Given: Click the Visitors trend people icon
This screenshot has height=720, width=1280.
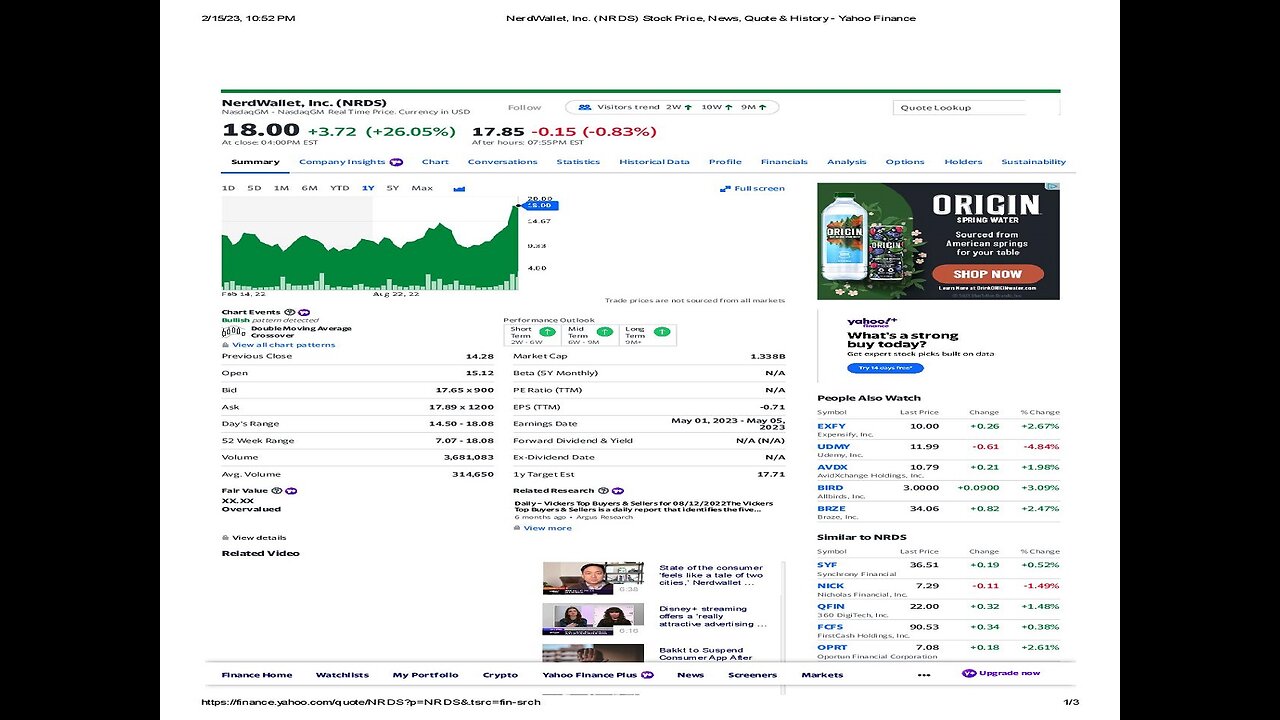Looking at the screenshot, I should [587, 107].
